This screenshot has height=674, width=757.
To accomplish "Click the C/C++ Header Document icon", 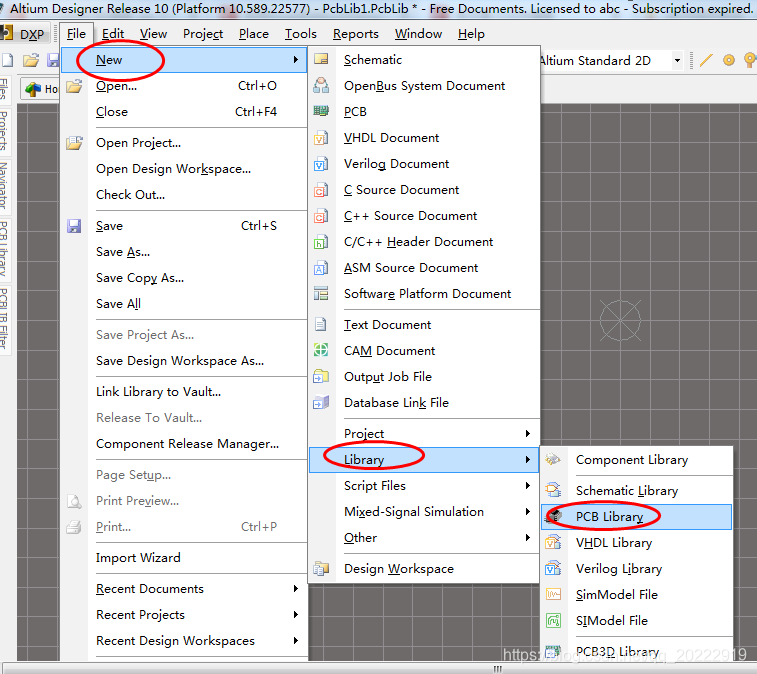I will (x=321, y=242).
